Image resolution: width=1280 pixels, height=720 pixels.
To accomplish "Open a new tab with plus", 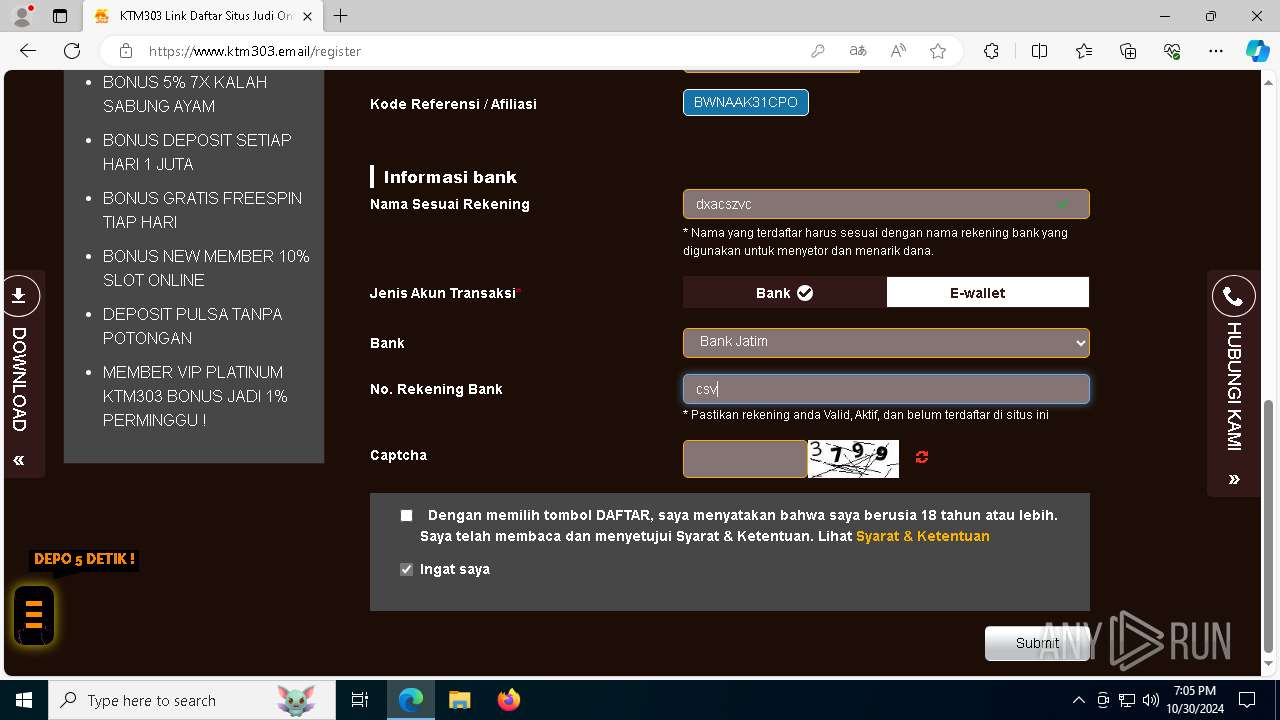I will pos(341,16).
